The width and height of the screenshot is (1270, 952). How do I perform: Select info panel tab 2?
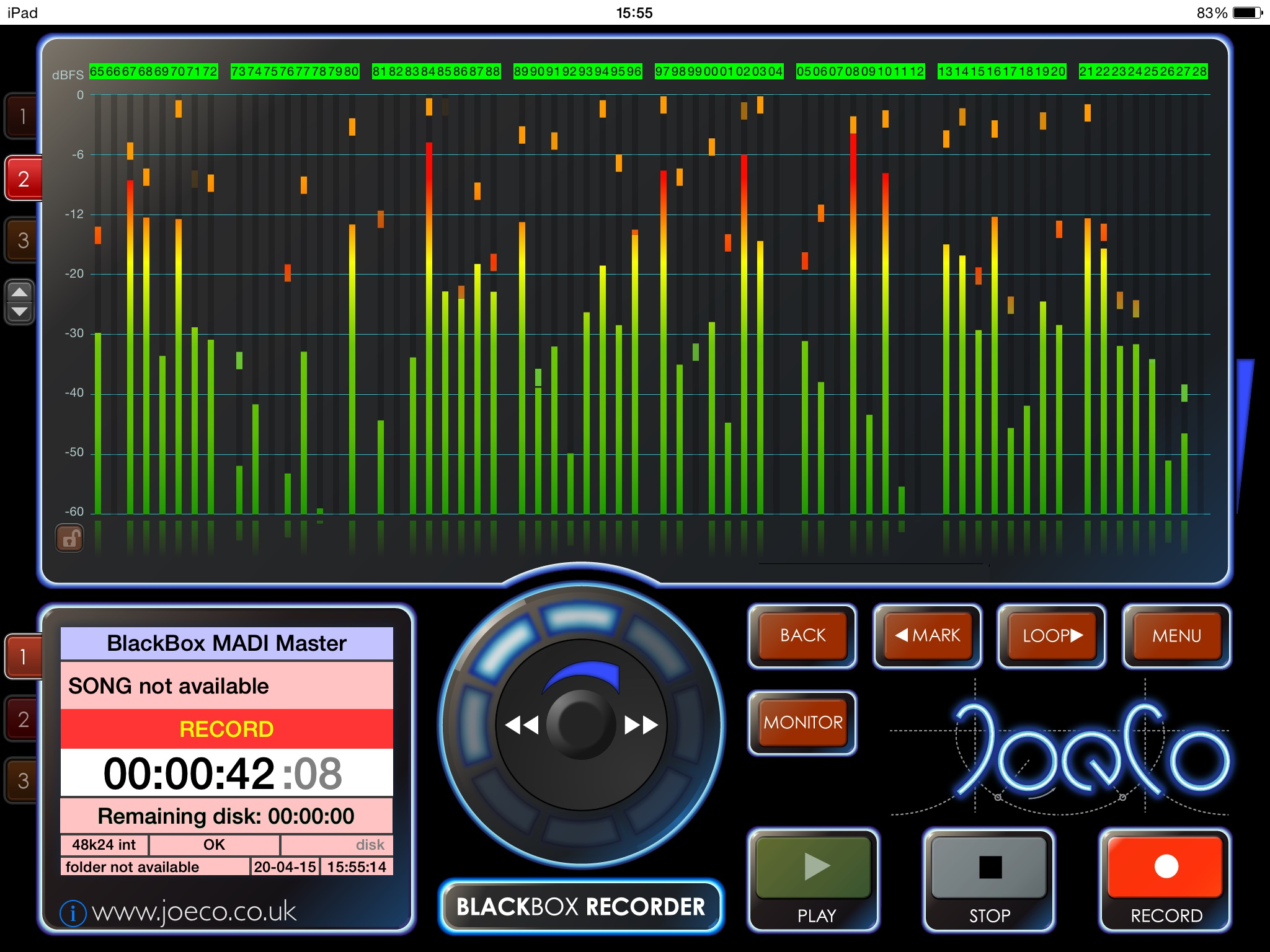pos(22,719)
